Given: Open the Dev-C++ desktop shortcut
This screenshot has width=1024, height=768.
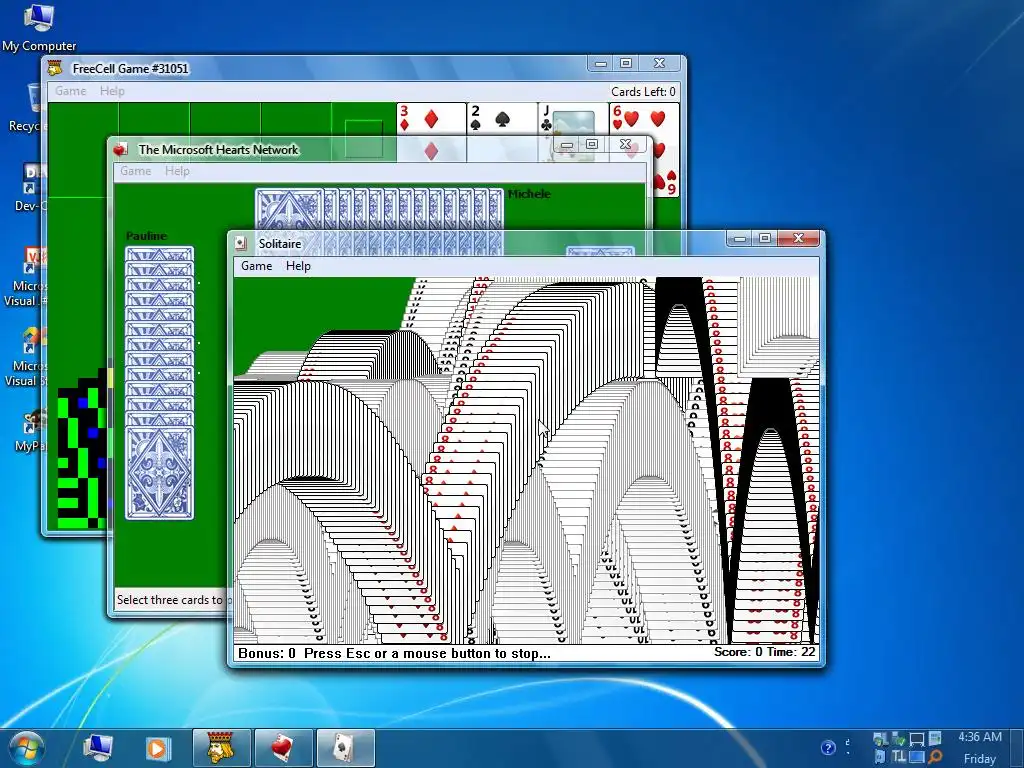Looking at the screenshot, I should (30, 187).
